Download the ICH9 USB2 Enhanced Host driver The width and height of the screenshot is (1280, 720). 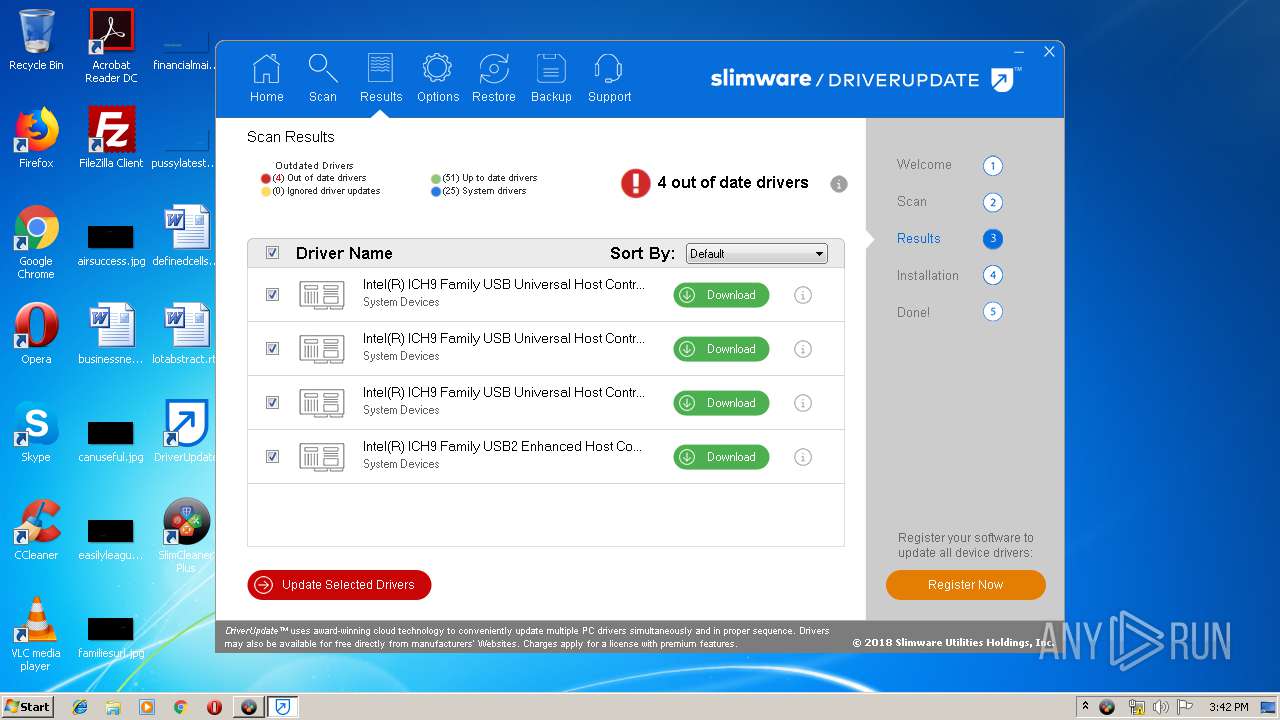point(721,457)
